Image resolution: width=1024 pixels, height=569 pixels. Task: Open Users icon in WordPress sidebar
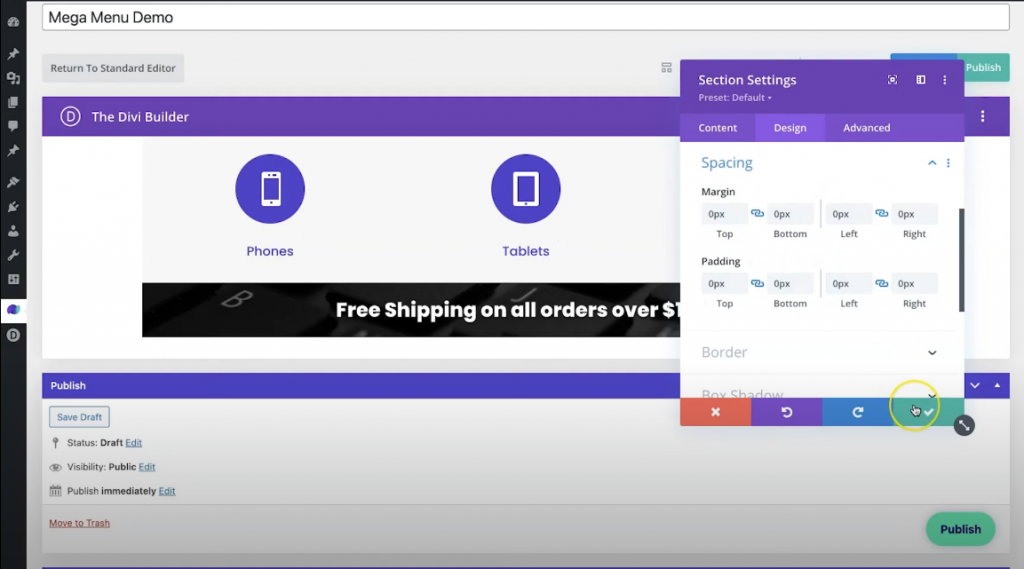click(x=13, y=231)
